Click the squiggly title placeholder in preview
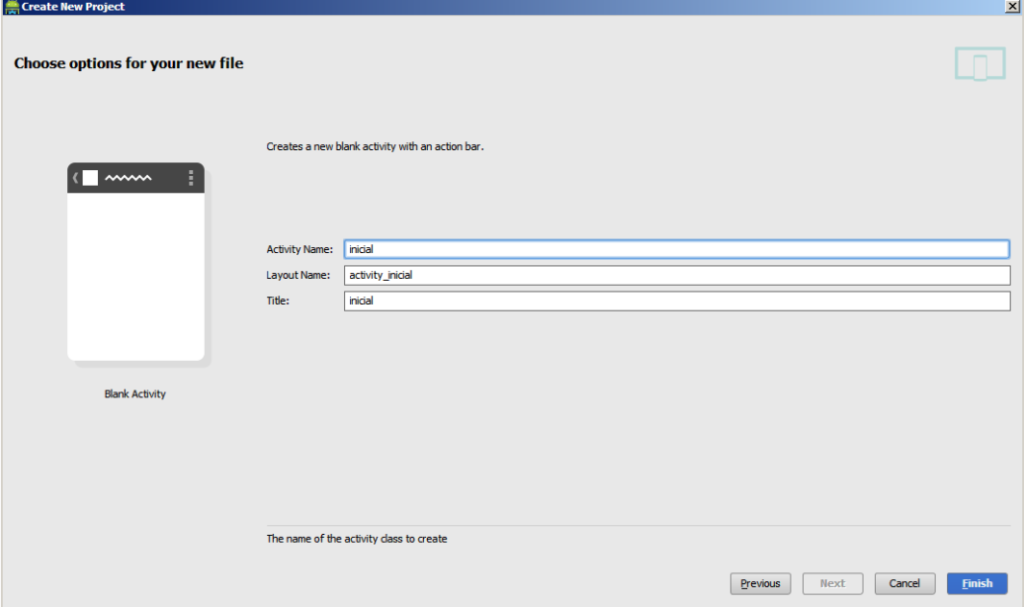 (128, 179)
